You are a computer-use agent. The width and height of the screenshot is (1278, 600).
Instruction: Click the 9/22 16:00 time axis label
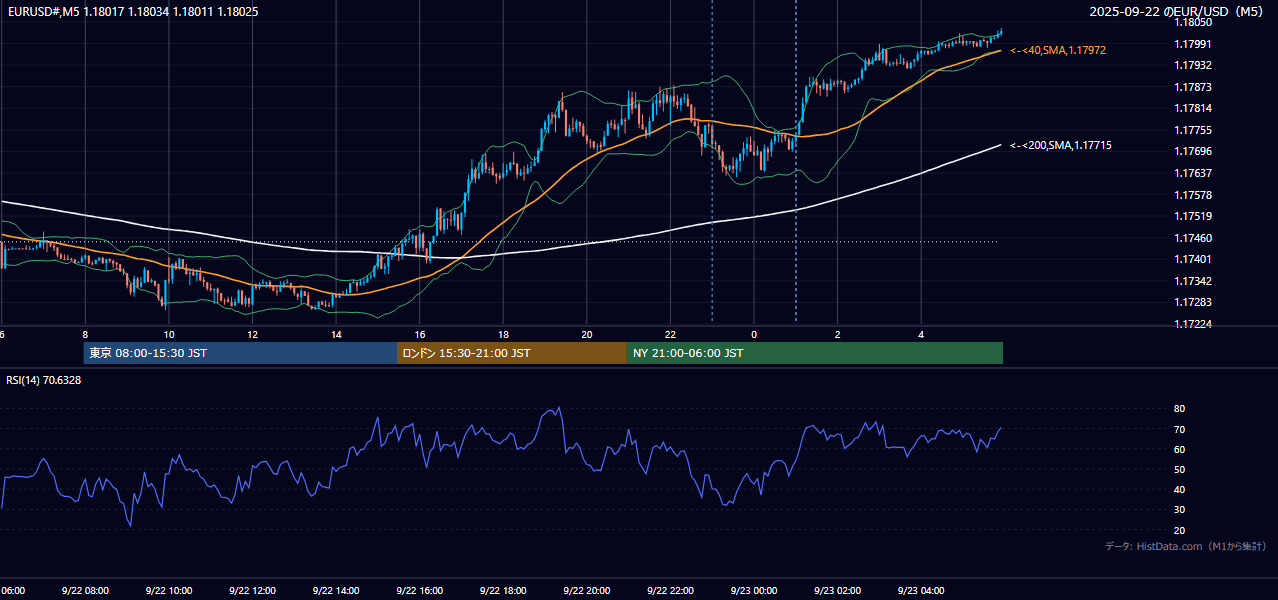point(420,590)
